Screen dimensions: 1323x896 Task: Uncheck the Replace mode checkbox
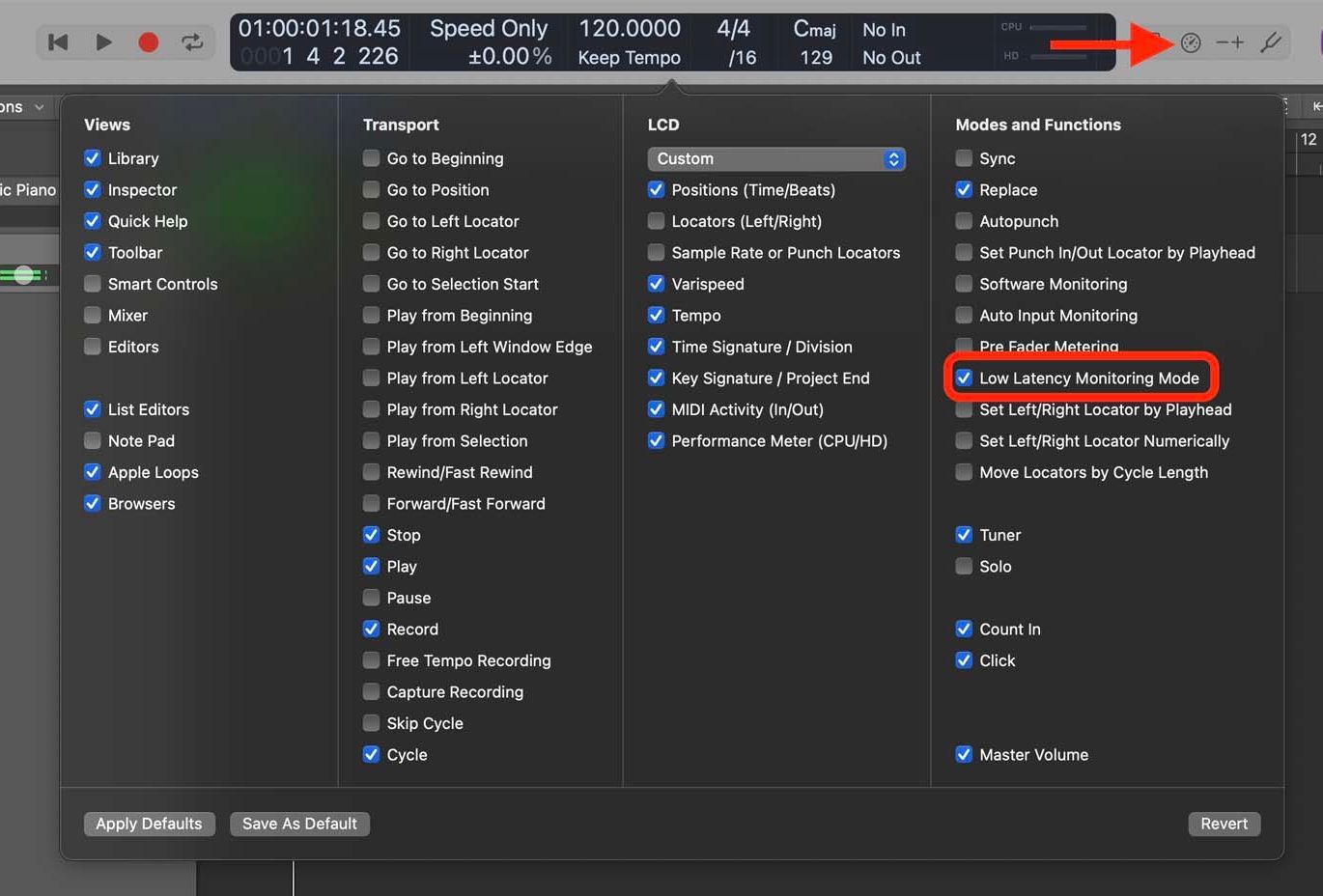coord(964,190)
